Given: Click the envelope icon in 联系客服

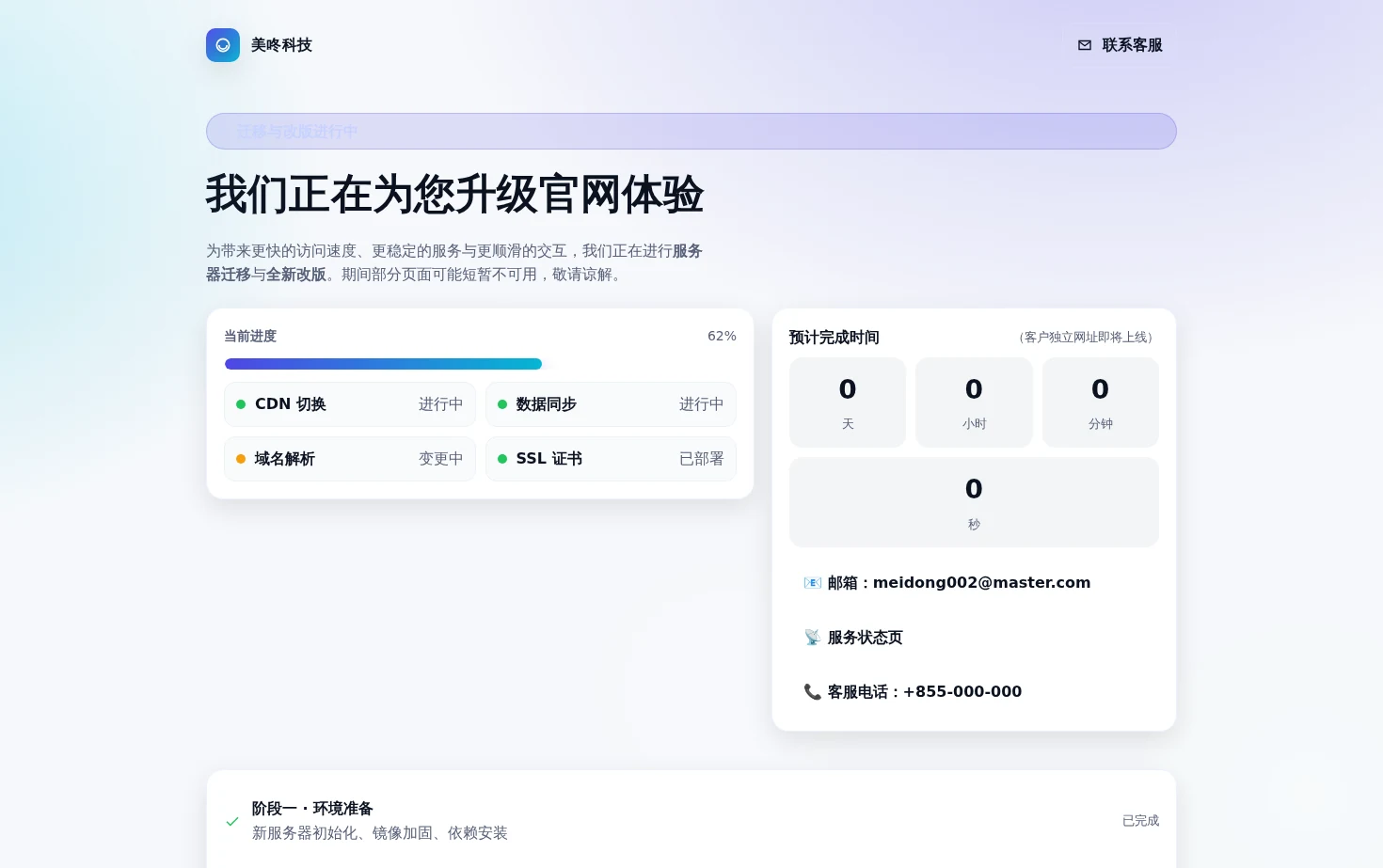Looking at the screenshot, I should pos(1085,45).
